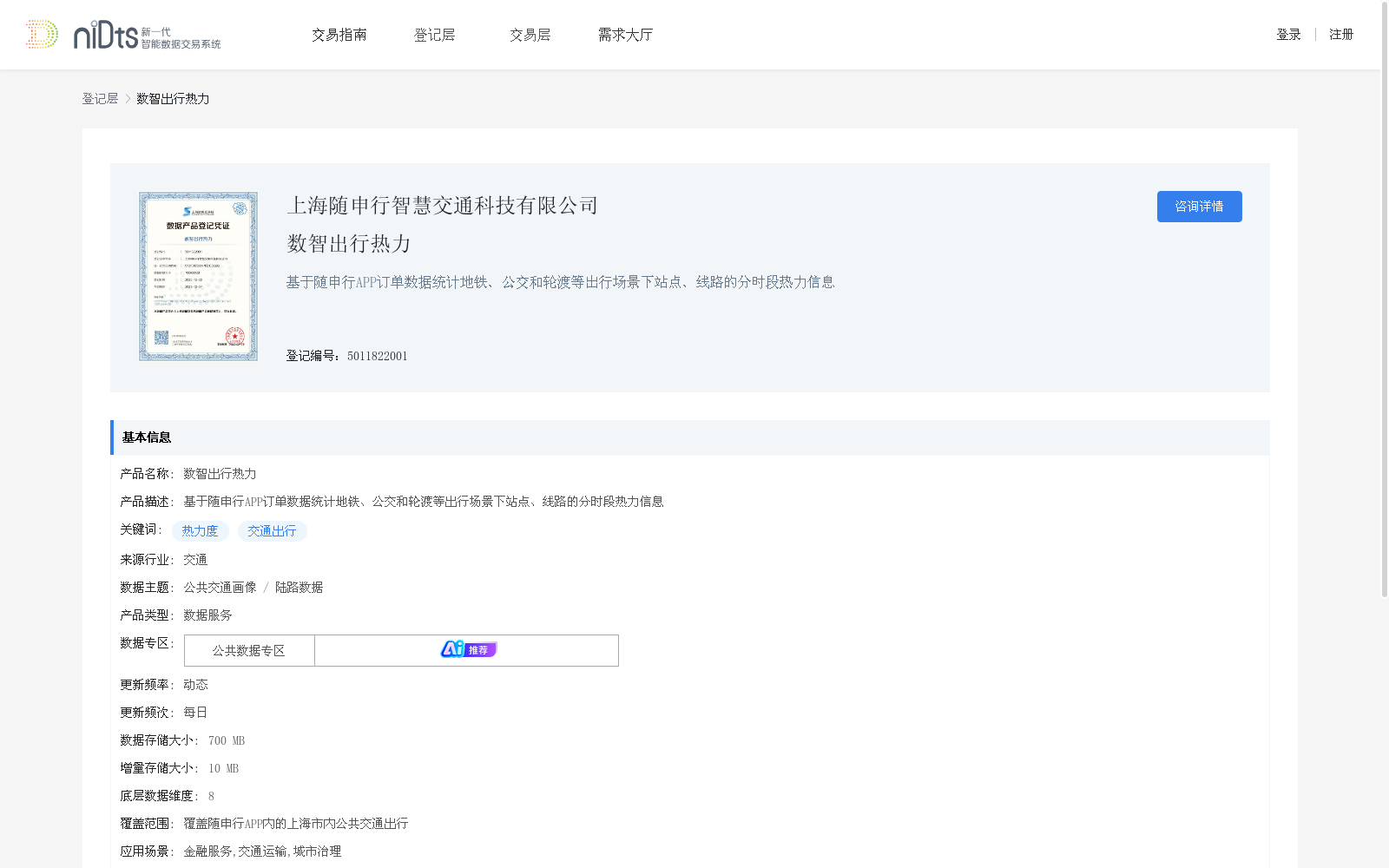Image resolution: width=1389 pixels, height=868 pixels.
Task: Click source industry value 交通
Action: click(x=195, y=560)
